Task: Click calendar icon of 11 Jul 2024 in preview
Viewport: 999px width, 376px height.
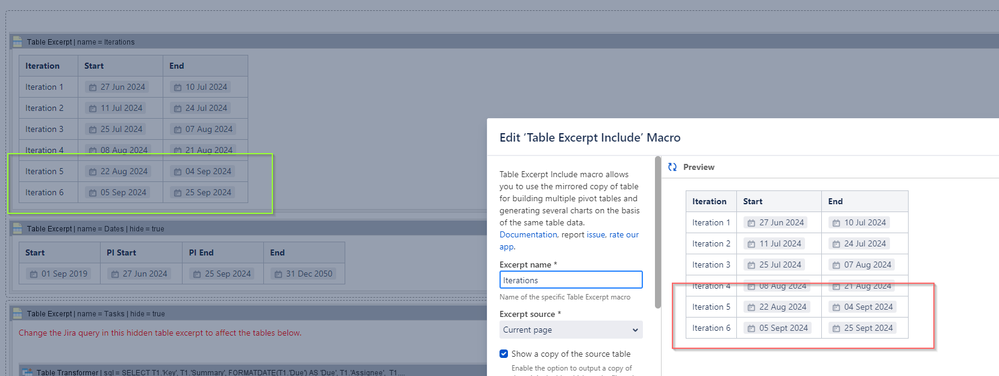Action: click(751, 244)
